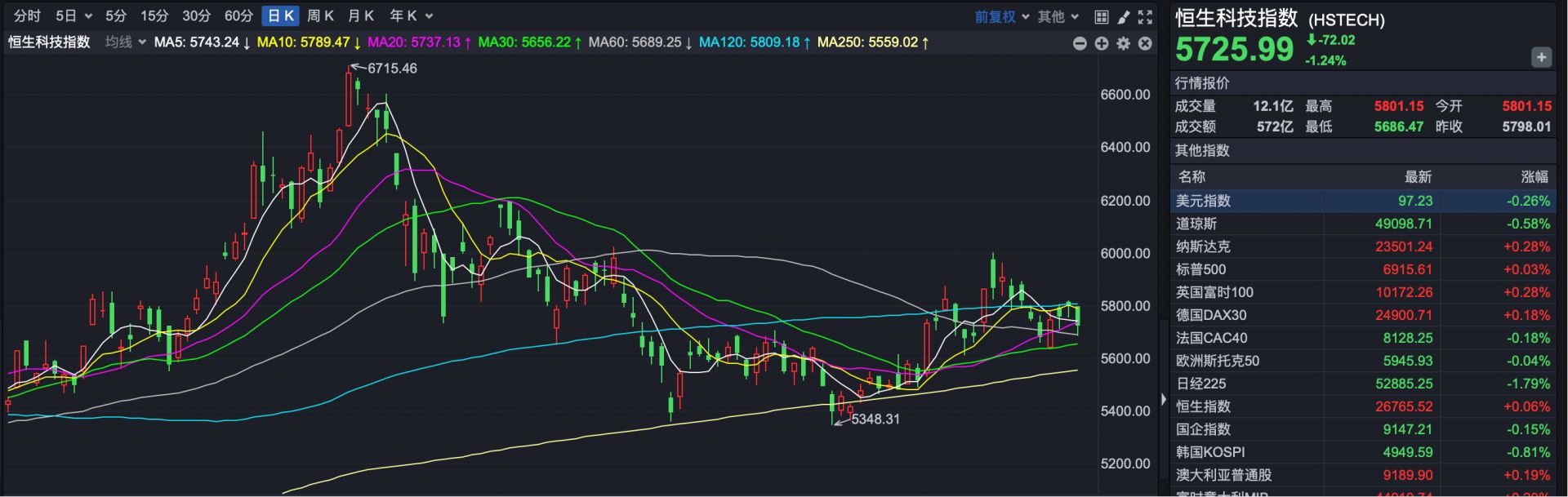The image size is (1568, 497).
Task: Select the 15分 timeframe tab
Action: tap(154, 16)
